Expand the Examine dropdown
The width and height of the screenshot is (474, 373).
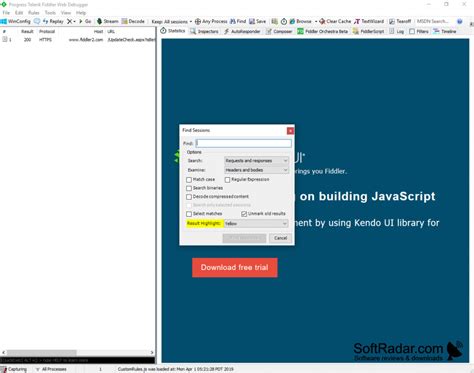pyautogui.click(x=256, y=170)
